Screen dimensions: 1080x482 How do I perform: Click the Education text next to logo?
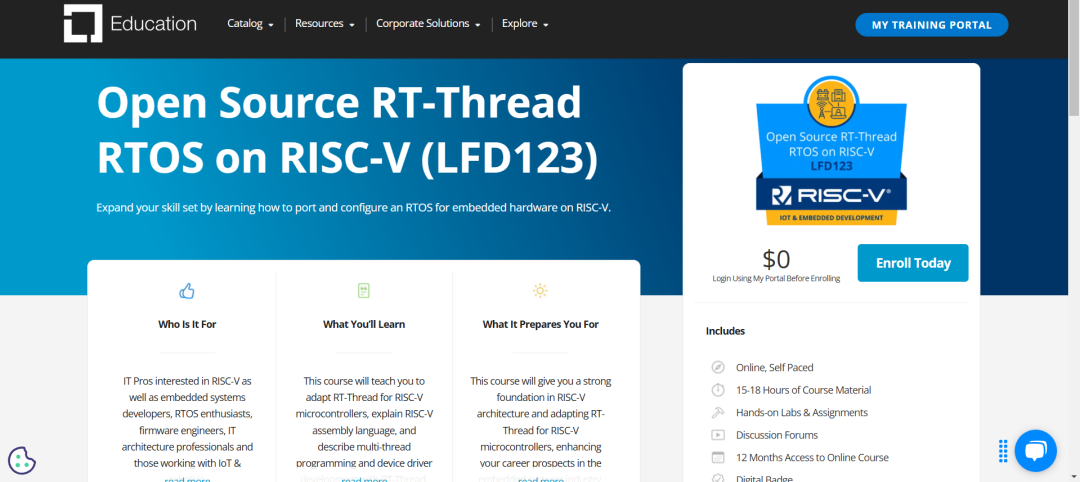pos(153,23)
